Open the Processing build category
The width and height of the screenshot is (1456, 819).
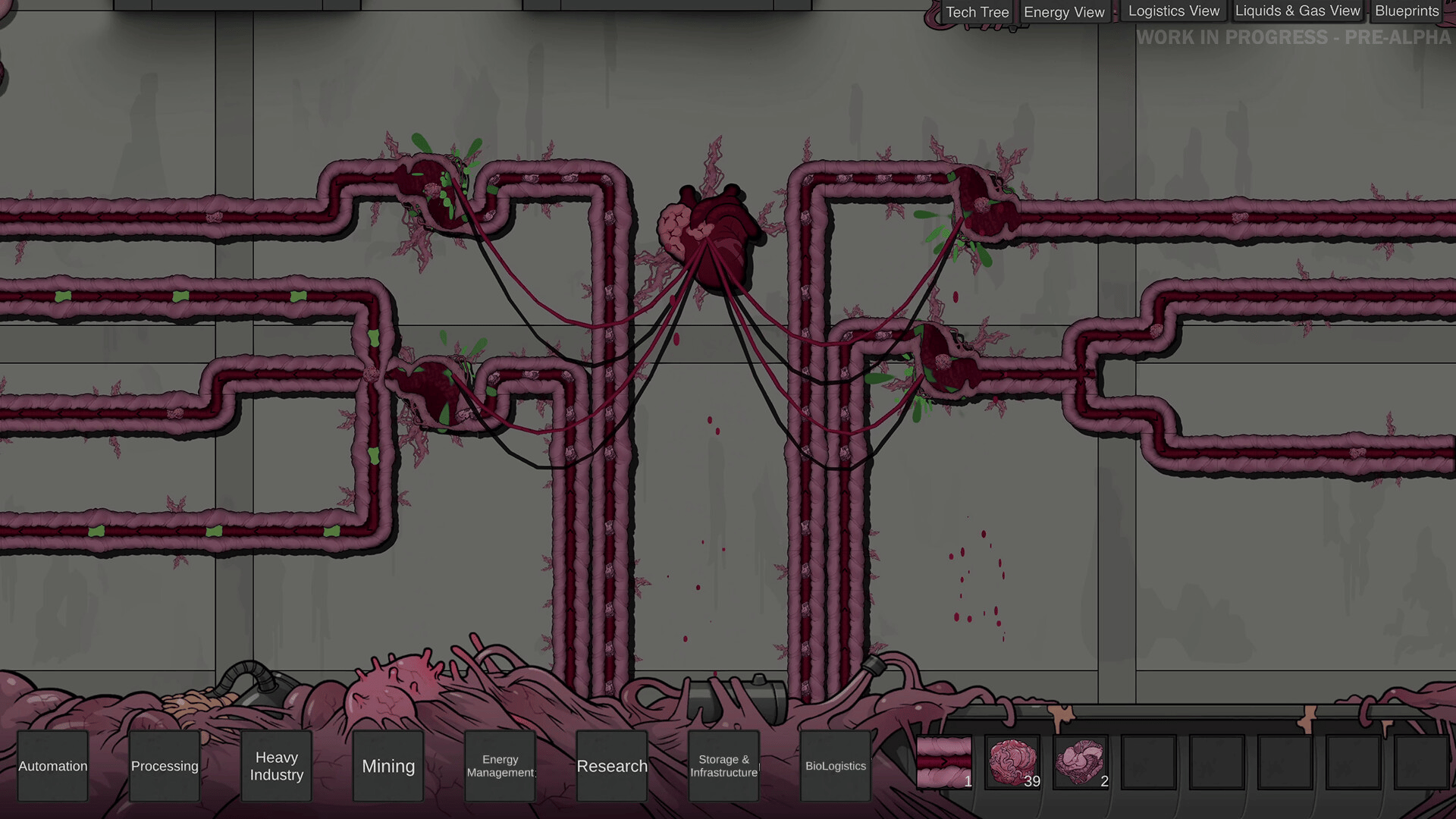[165, 766]
